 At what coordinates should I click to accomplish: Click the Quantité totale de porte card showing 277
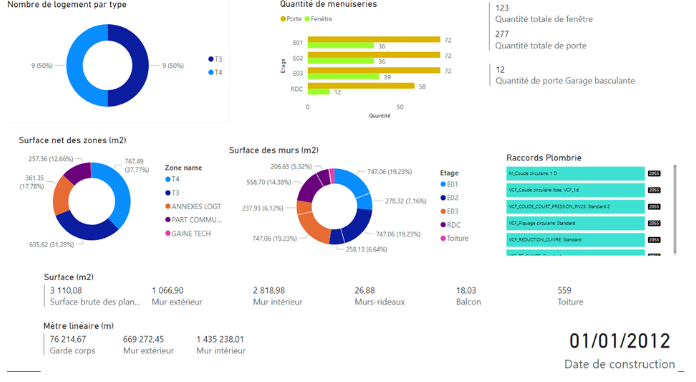(541, 40)
